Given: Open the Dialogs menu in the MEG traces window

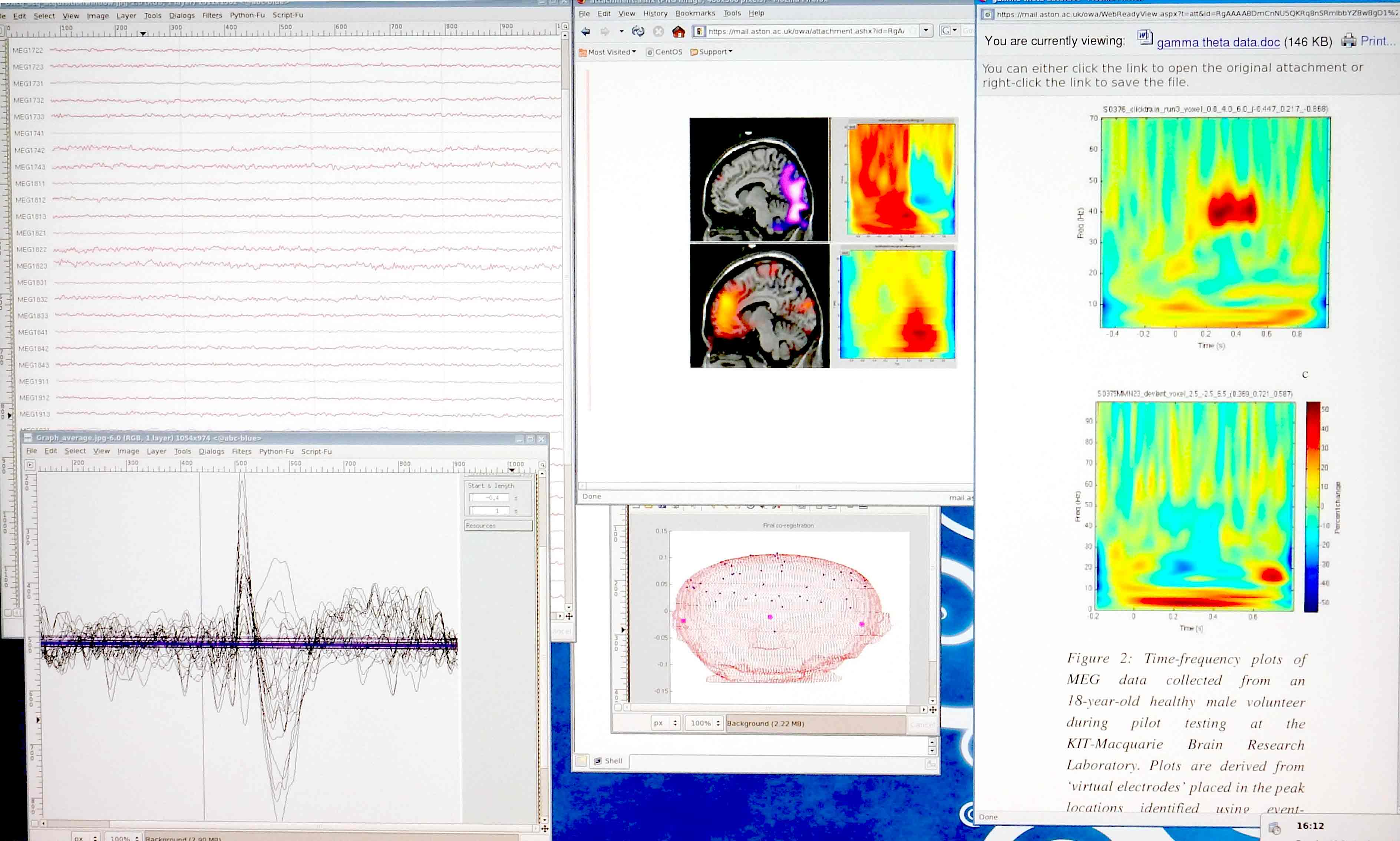Looking at the screenshot, I should coord(181,15).
